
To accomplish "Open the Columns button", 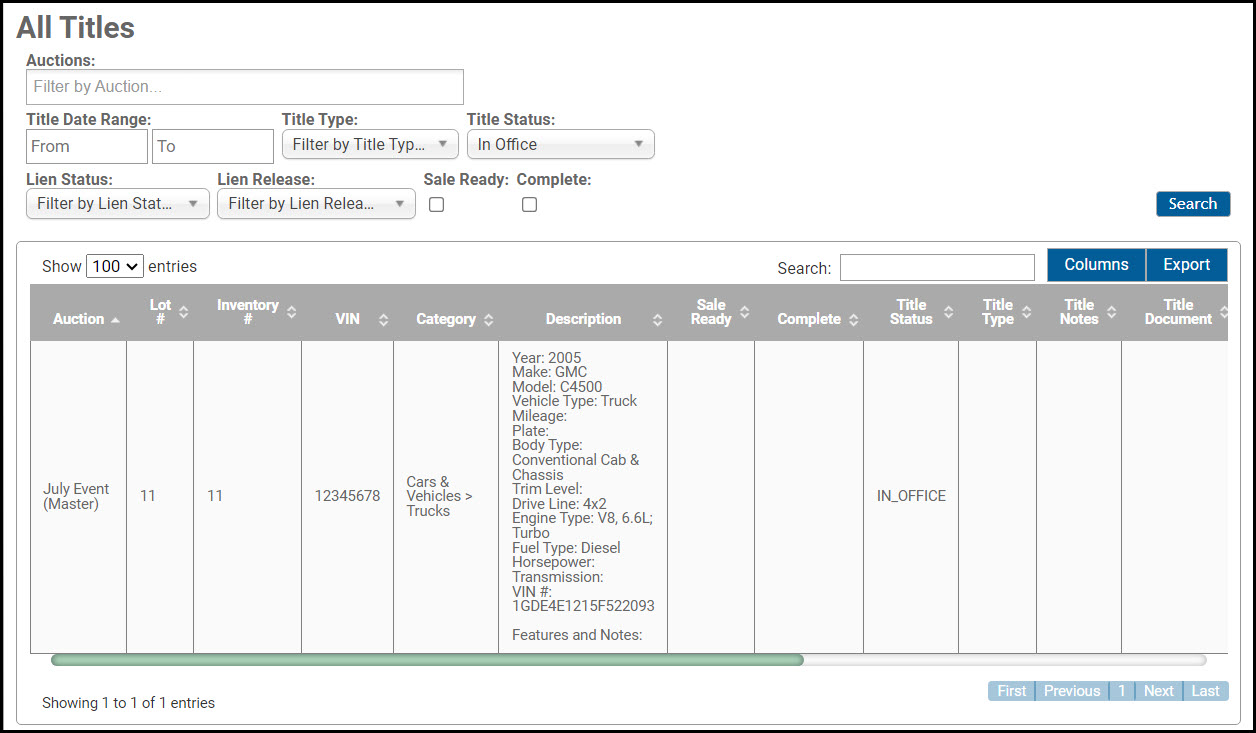I will tap(1096, 265).
